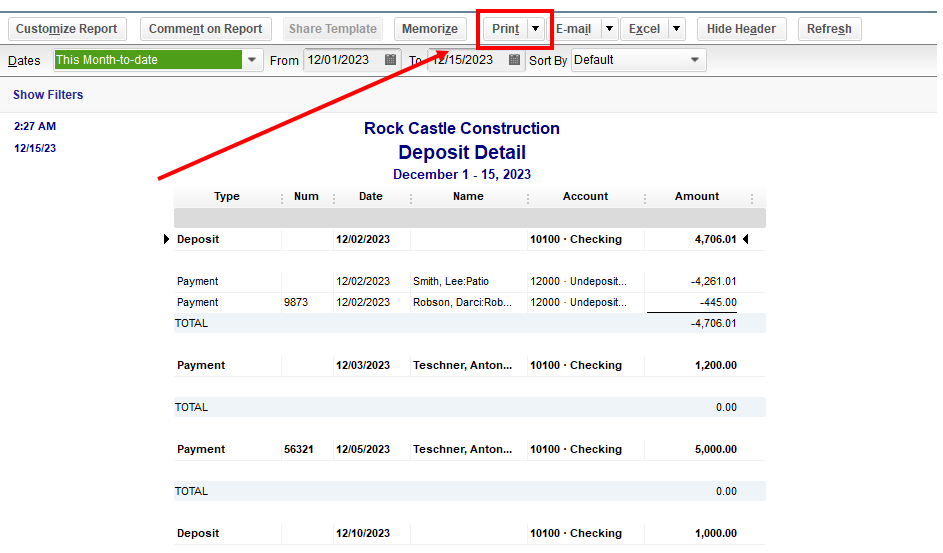Screen dimensions: 943x553
Task: Click the 5,000.00 payment amount
Action: (x=716, y=450)
